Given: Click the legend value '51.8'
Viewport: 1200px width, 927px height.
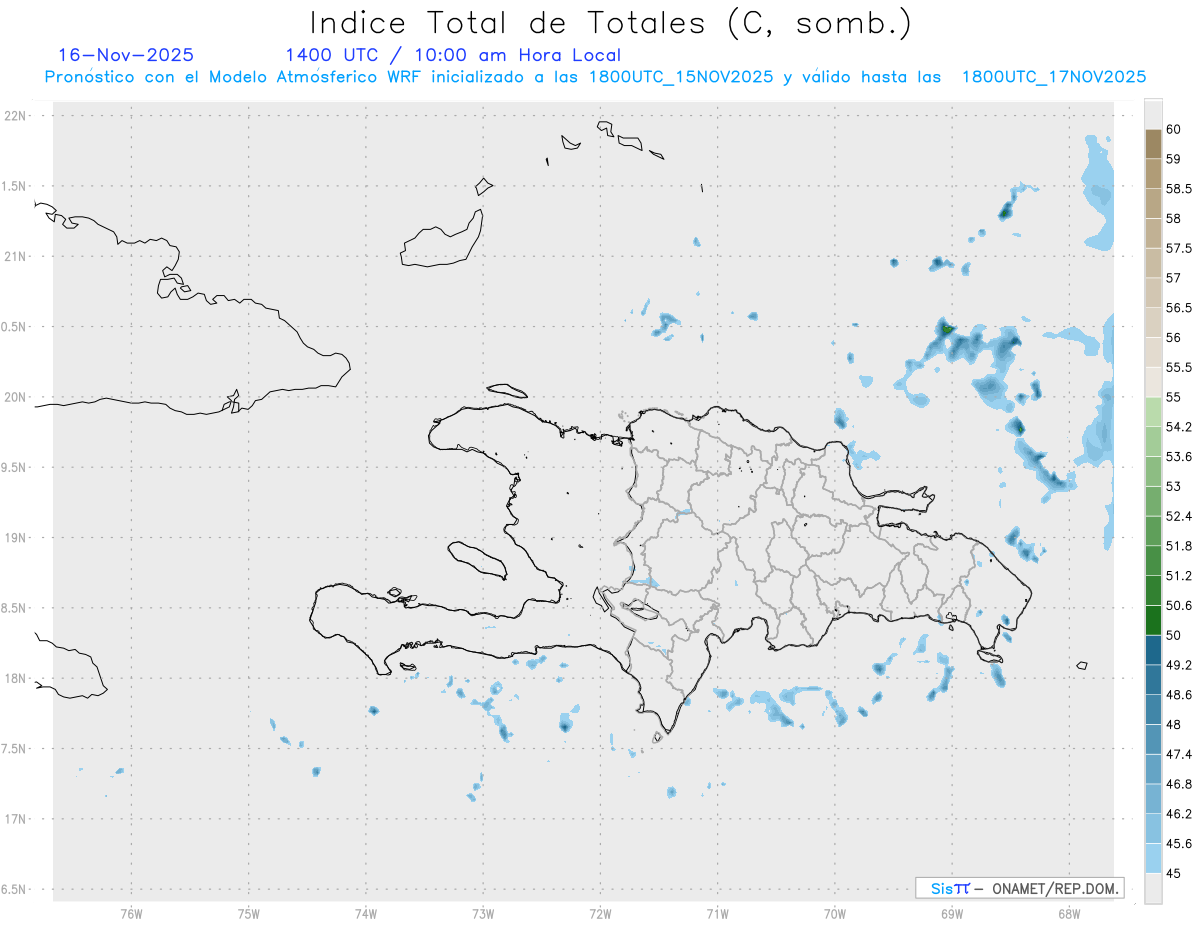Looking at the screenshot, I should [1179, 546].
